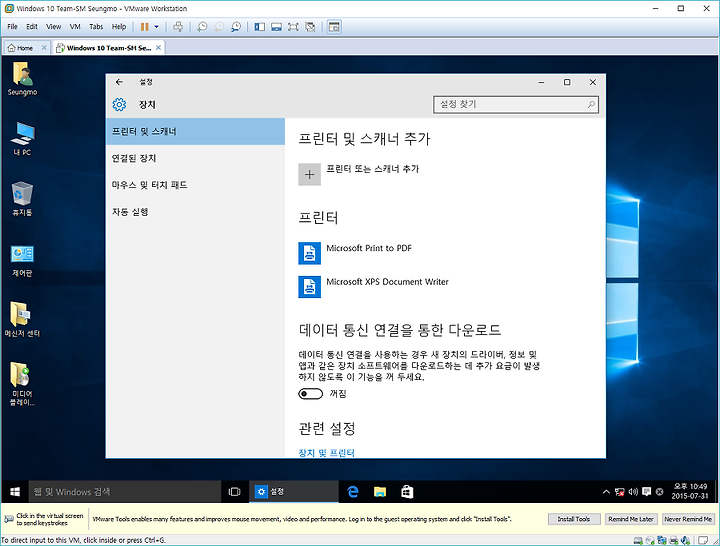Click the plus button to add printer
Screen dimensions: 720x546
309,174
